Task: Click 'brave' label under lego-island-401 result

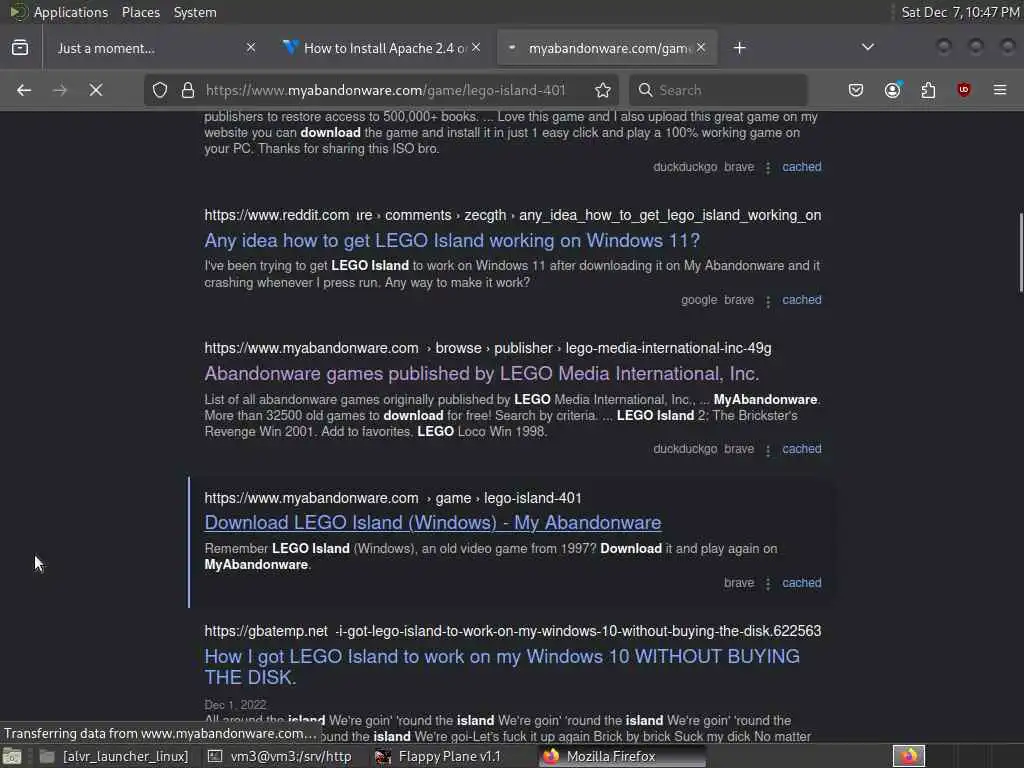Action: [x=739, y=583]
